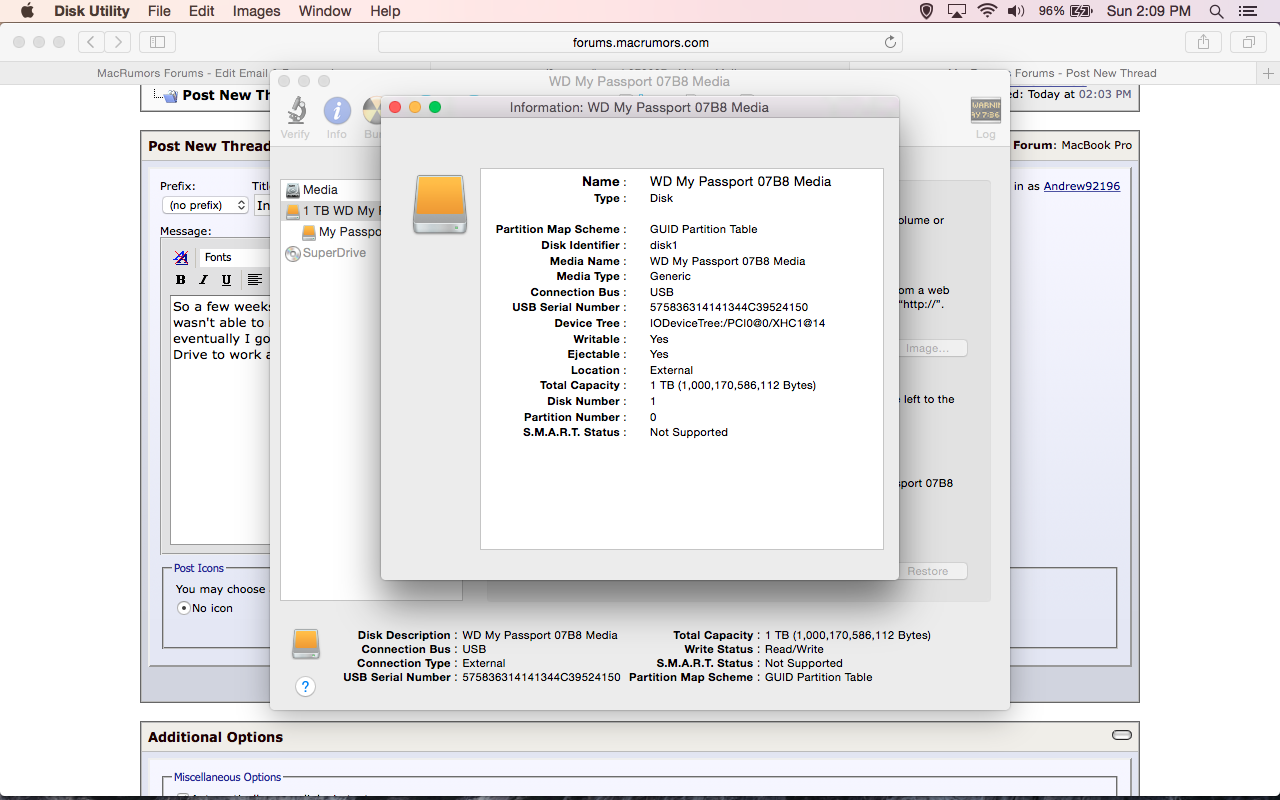The width and height of the screenshot is (1280, 800).
Task: Open Safari's Share button
Action: (x=1204, y=42)
